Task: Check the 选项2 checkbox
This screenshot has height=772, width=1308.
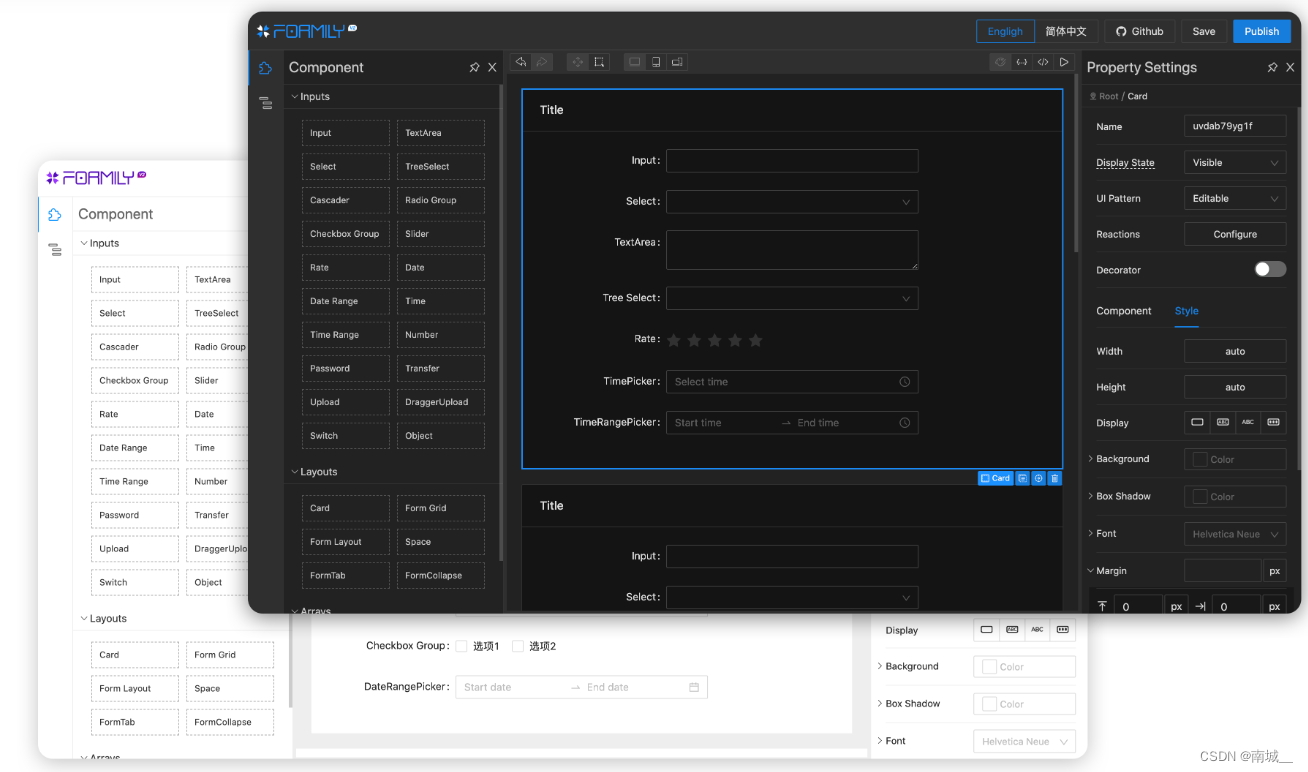Action: 517,645
